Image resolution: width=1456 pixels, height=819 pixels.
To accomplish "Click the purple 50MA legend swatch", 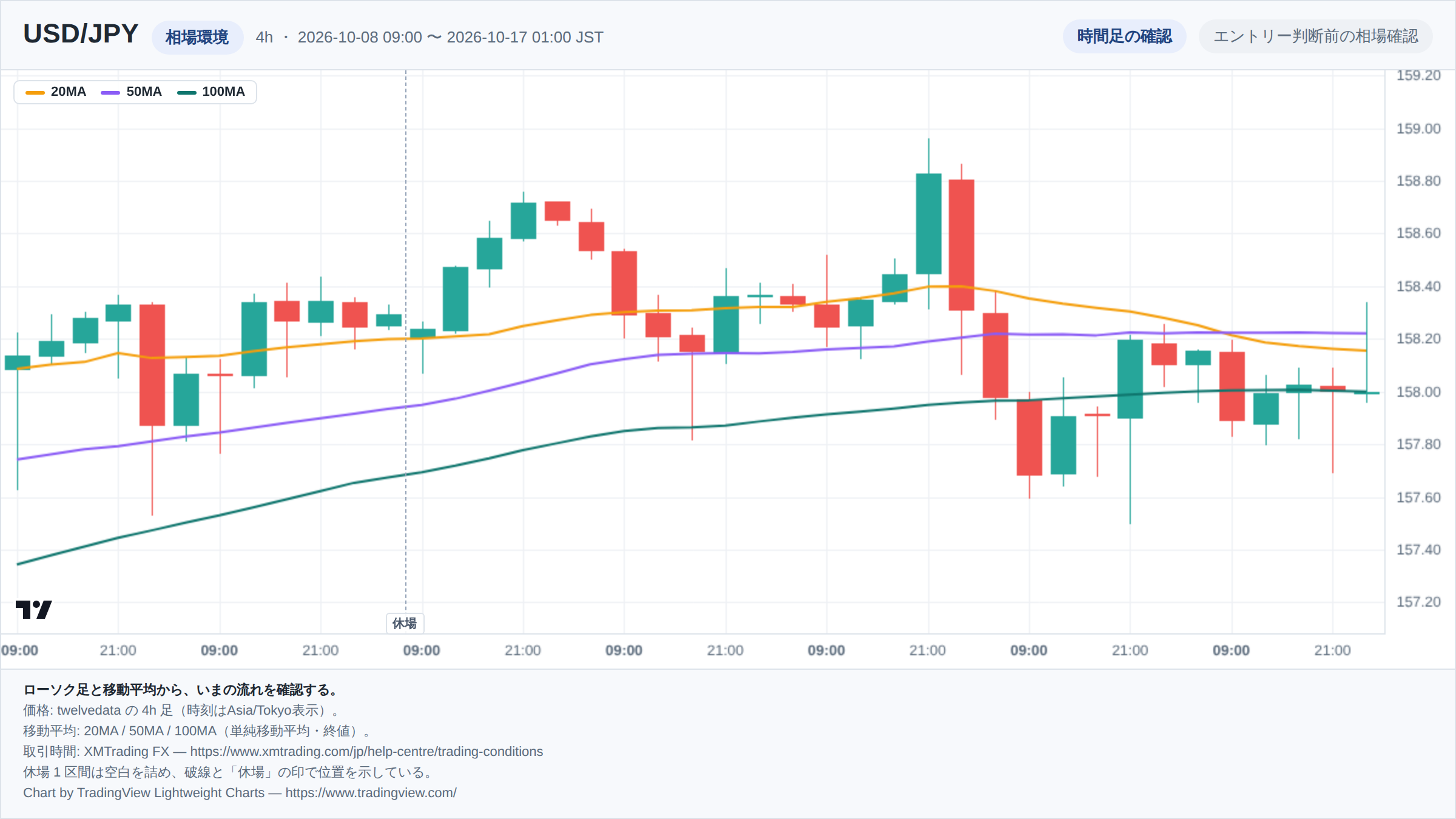I will point(110,92).
